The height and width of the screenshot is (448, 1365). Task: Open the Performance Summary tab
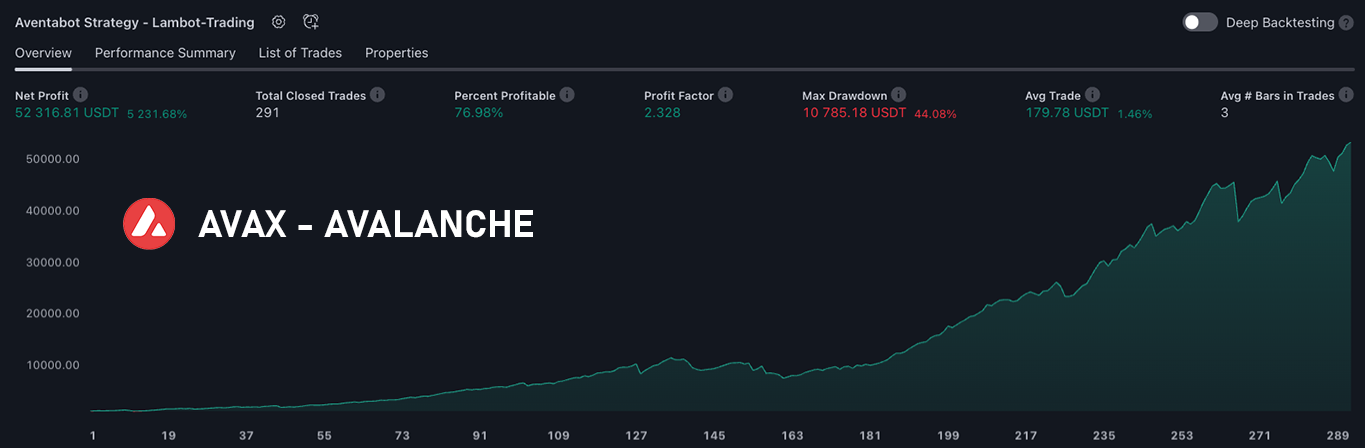pos(165,53)
